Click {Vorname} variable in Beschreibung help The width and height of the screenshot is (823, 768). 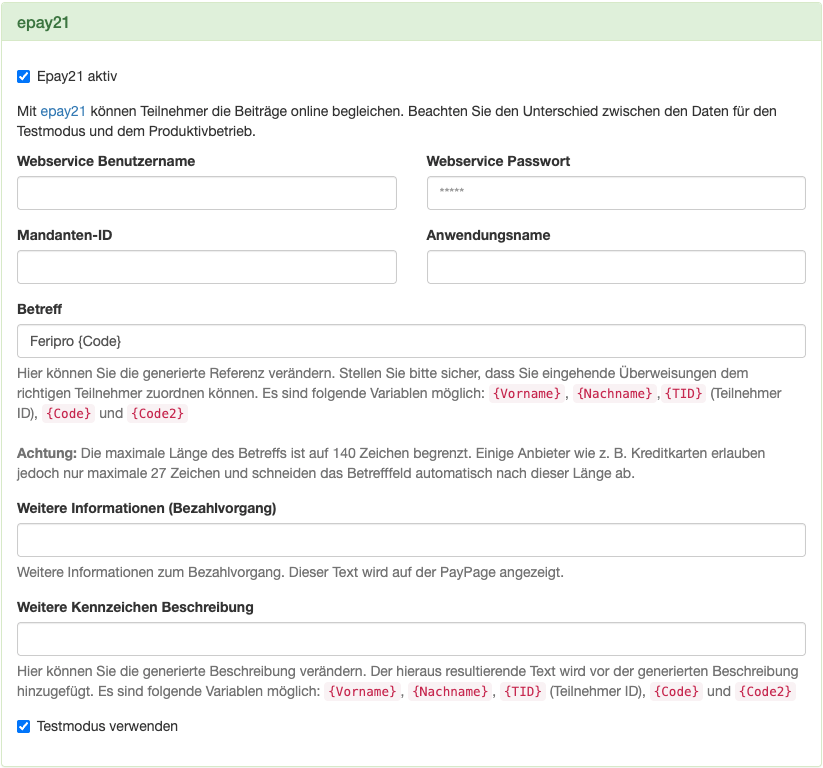pos(362,691)
